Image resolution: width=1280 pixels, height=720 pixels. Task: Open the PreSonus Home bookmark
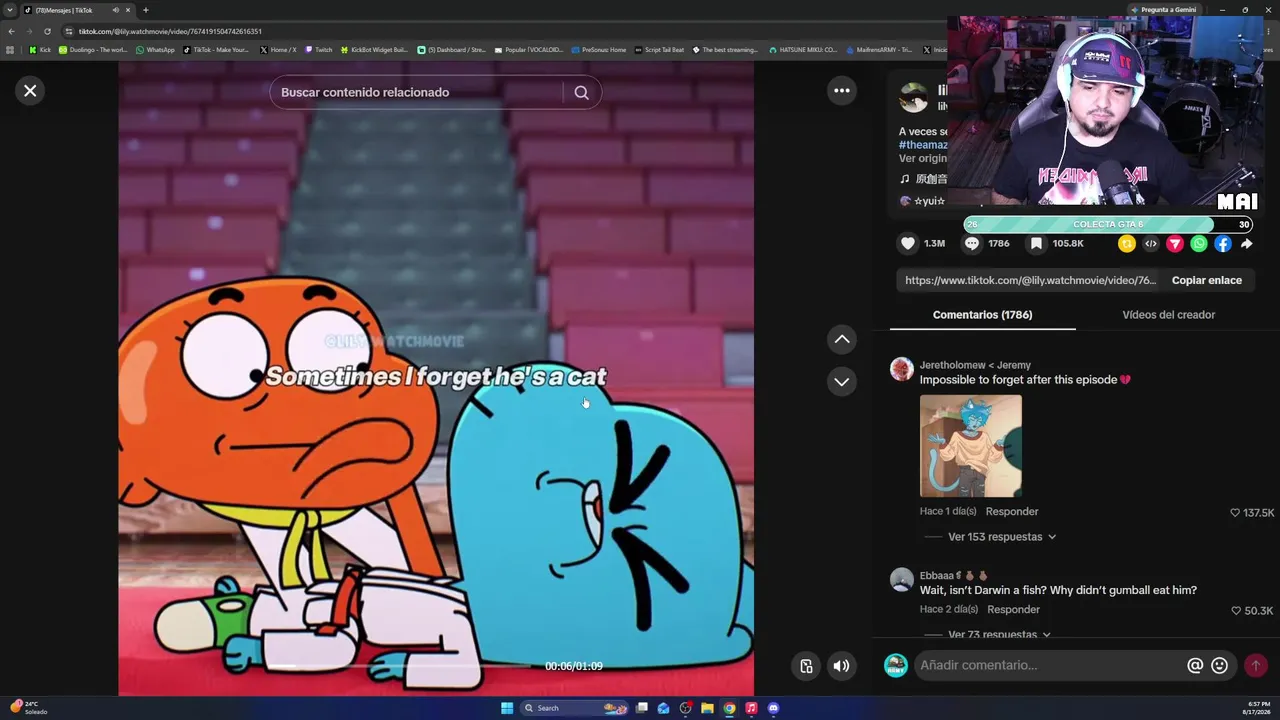[x=599, y=50]
